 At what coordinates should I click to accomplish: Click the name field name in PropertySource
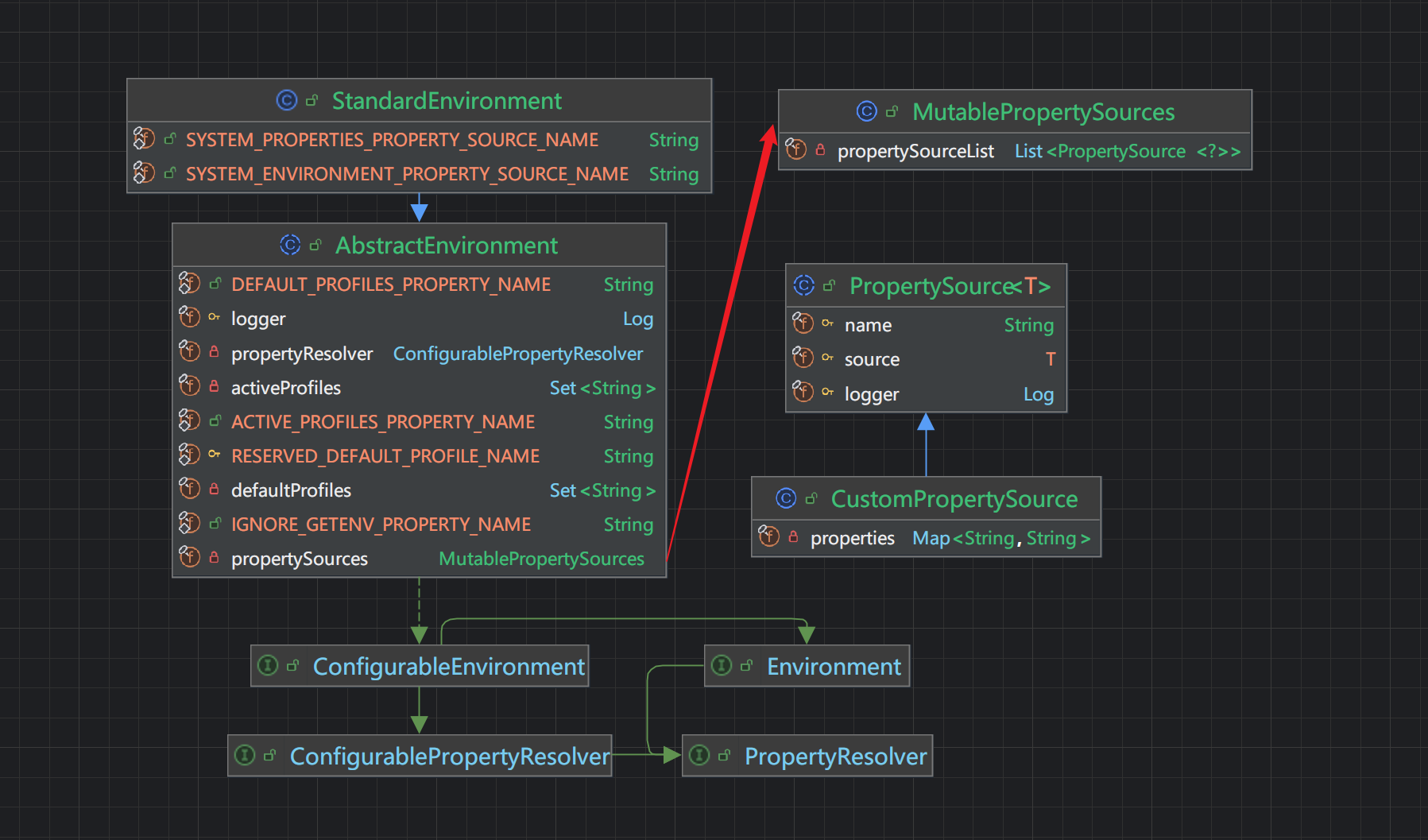click(868, 325)
